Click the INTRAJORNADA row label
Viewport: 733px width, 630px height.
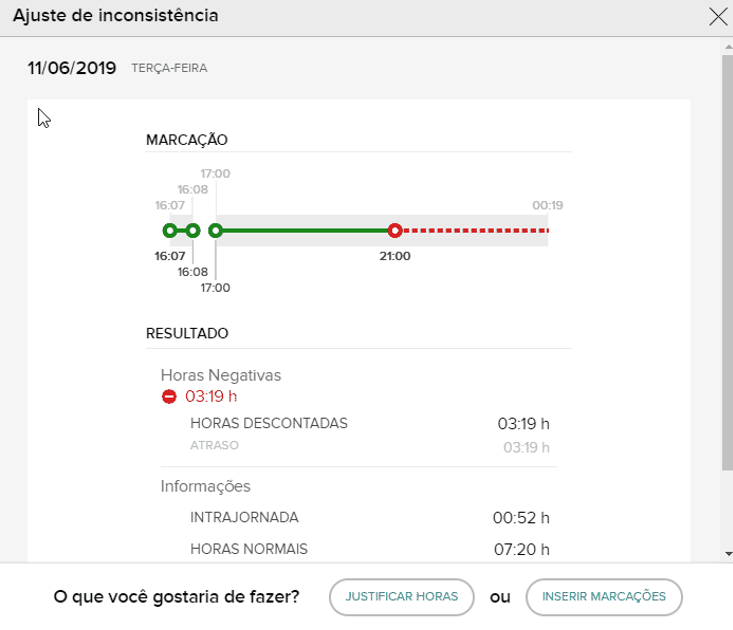(244, 517)
